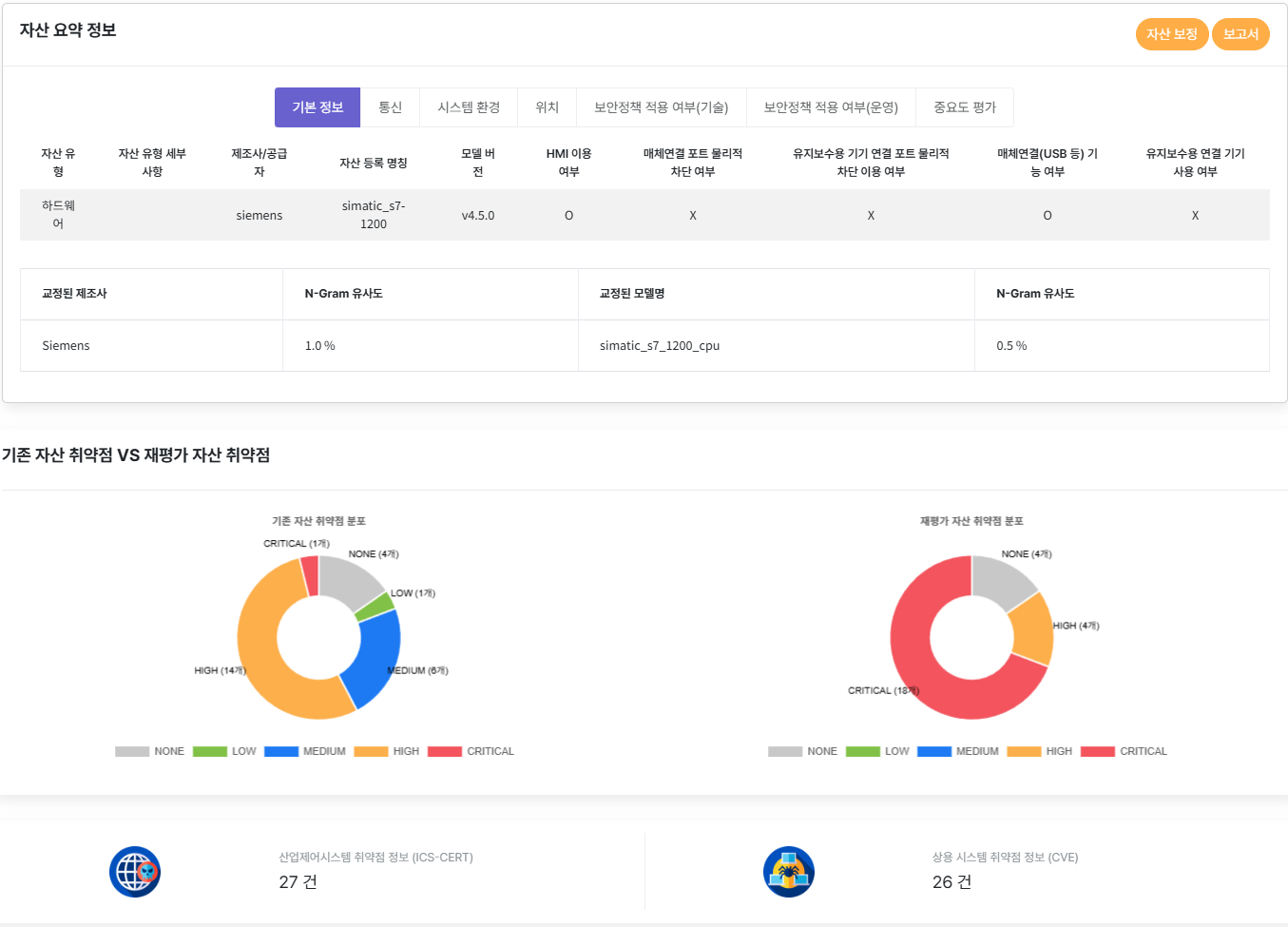Open the 보안정책 적용 여부(기술) tab
This screenshot has width=1288, height=927.
click(x=660, y=107)
